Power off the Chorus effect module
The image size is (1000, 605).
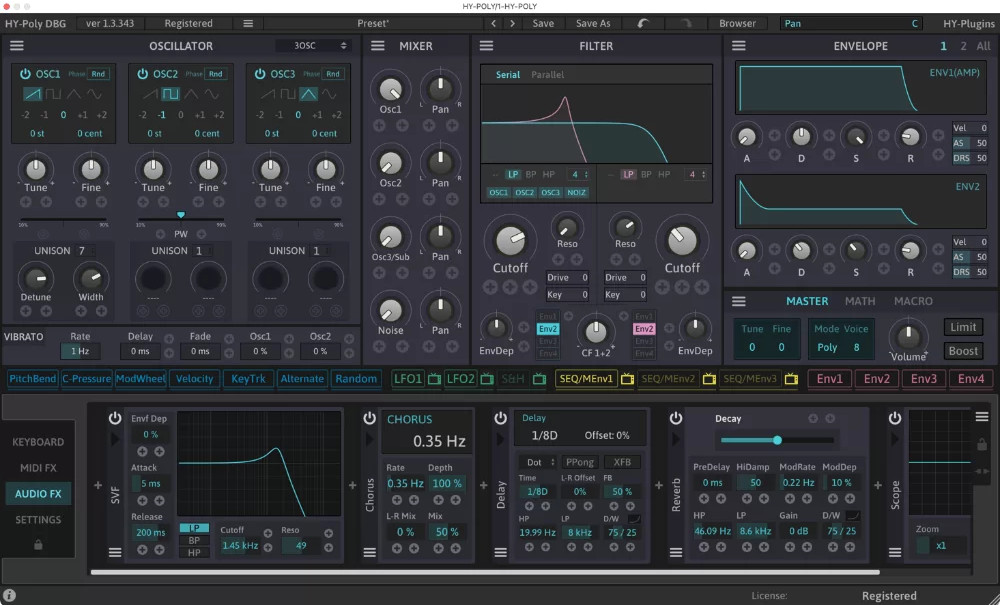(x=370, y=418)
